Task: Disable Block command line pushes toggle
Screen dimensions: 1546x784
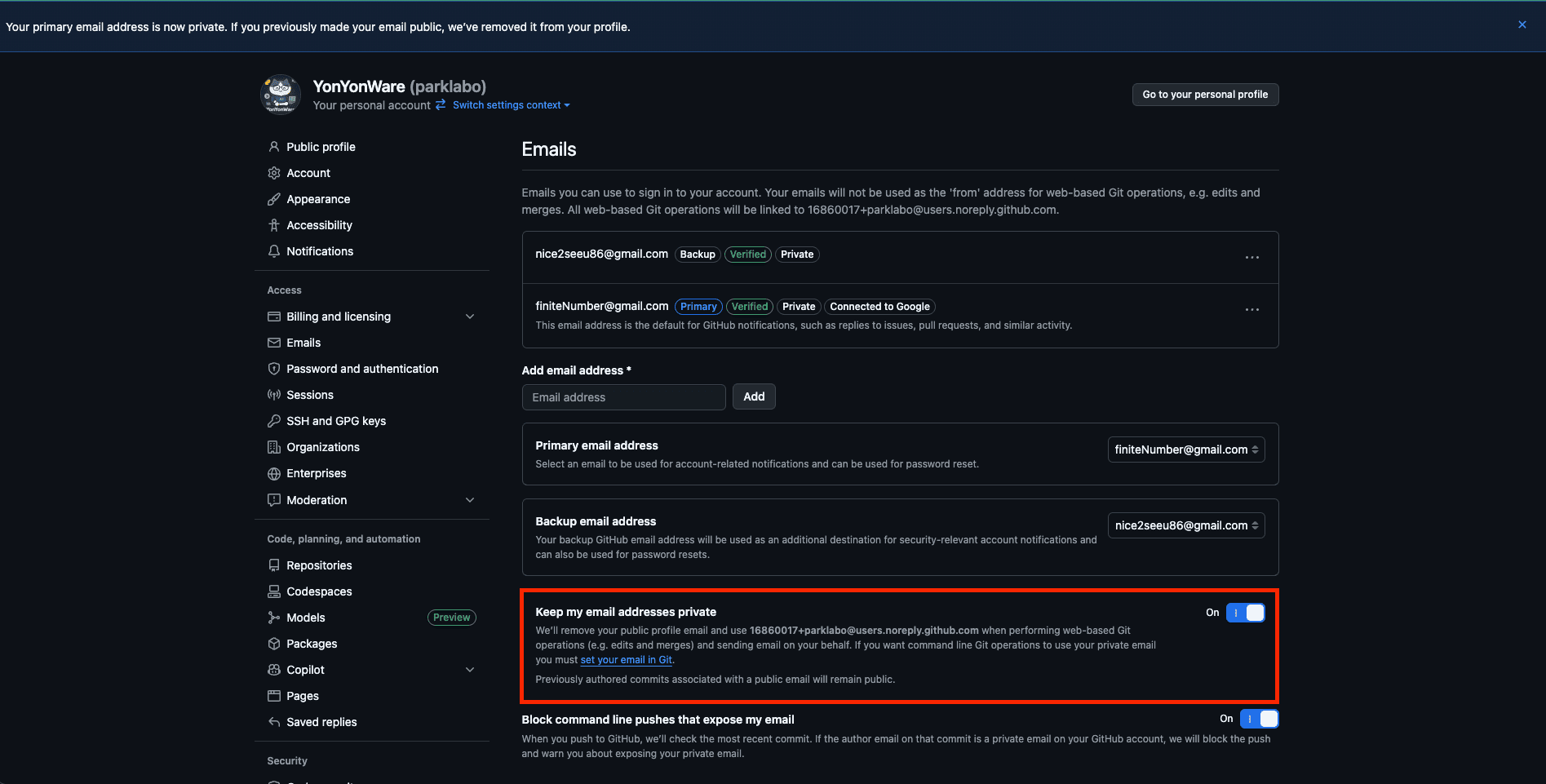Action: [x=1259, y=719]
